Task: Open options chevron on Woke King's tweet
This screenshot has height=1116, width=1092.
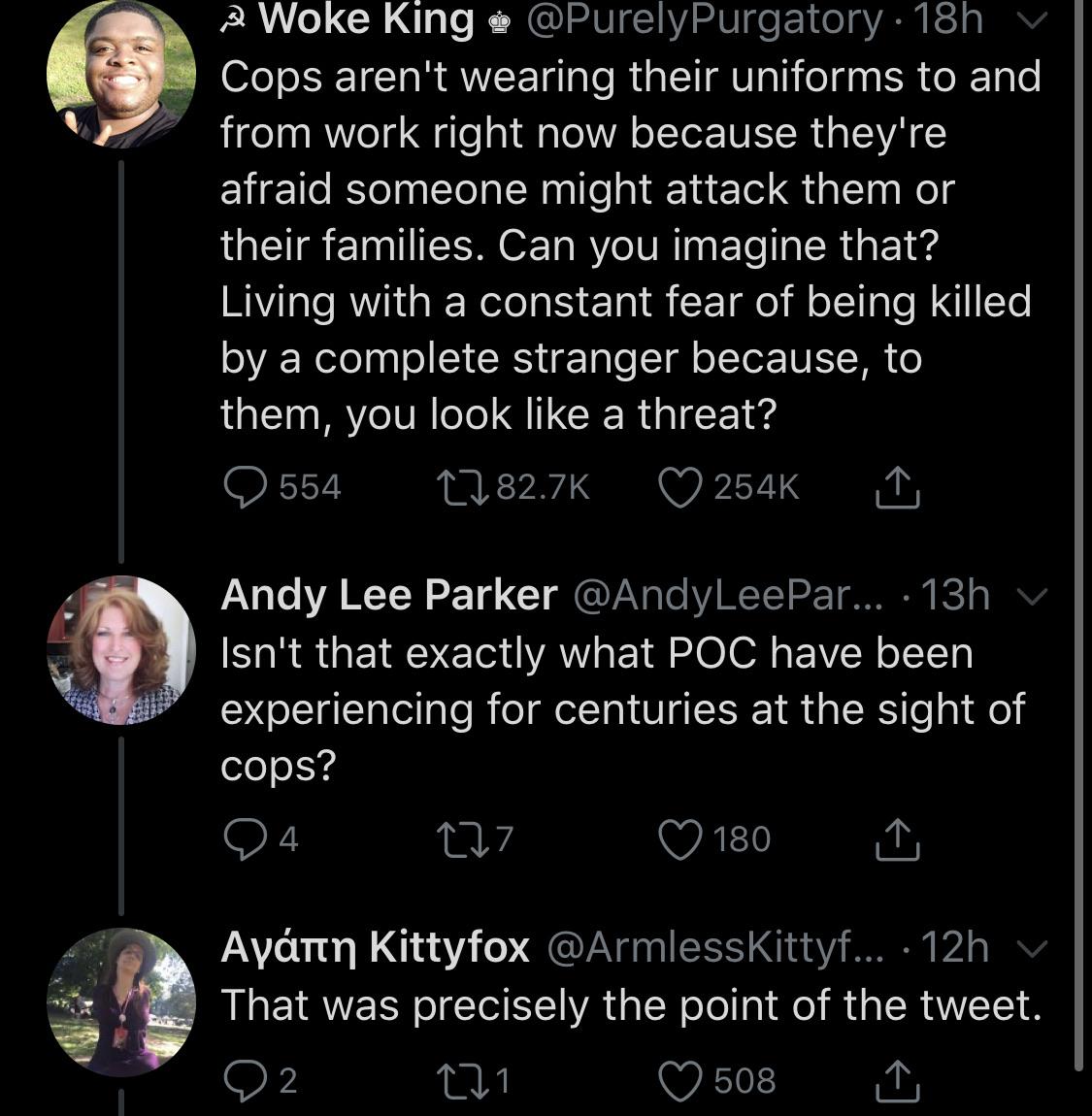Action: click(1037, 21)
